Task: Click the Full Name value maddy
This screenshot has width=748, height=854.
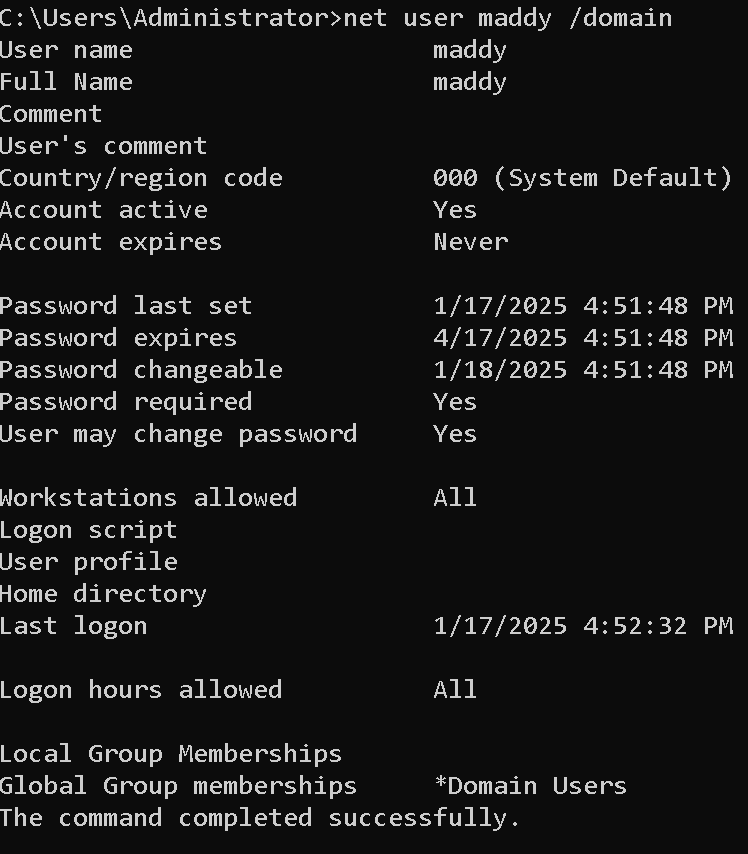Action: tap(470, 83)
